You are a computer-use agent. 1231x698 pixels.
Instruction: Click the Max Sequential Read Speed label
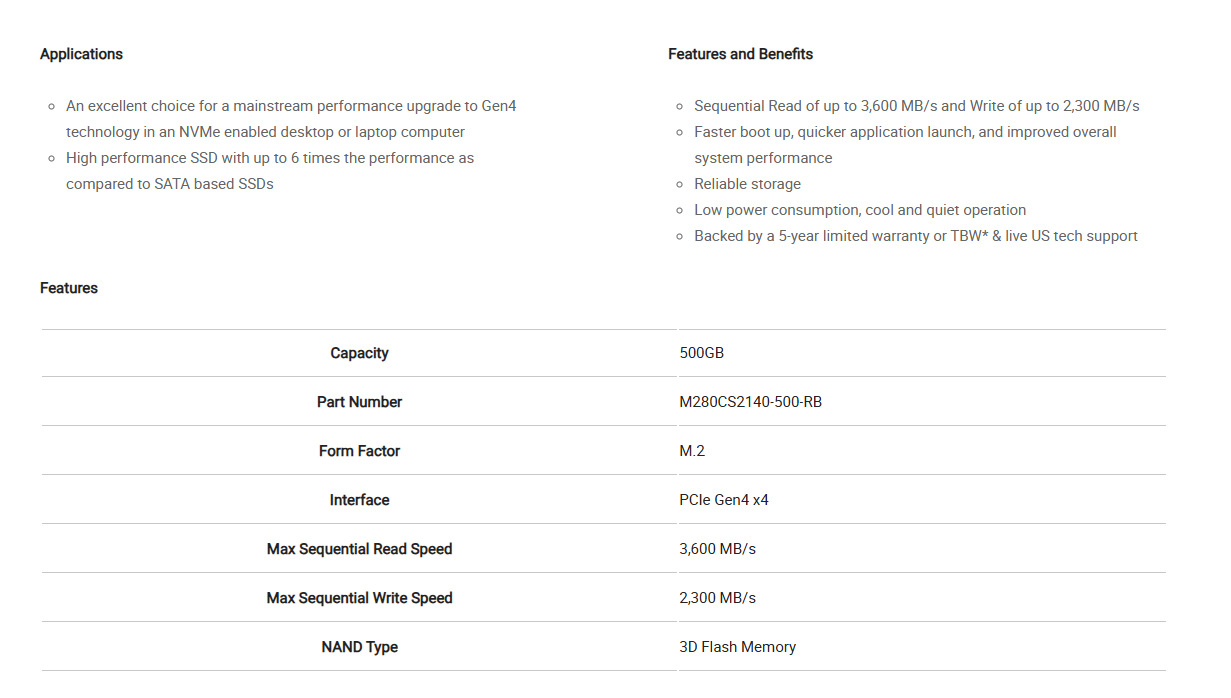point(359,549)
